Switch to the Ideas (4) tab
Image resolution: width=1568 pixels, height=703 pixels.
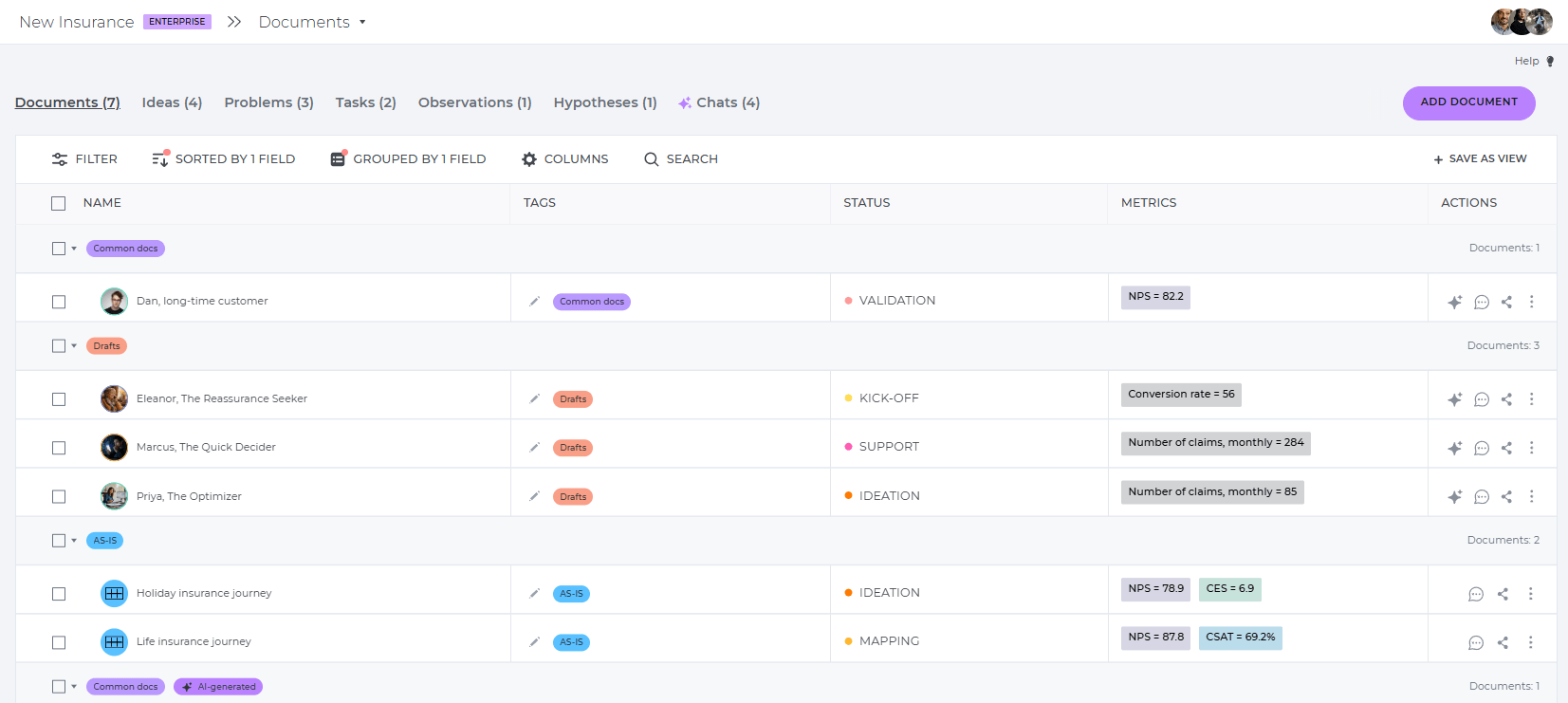pyautogui.click(x=172, y=102)
